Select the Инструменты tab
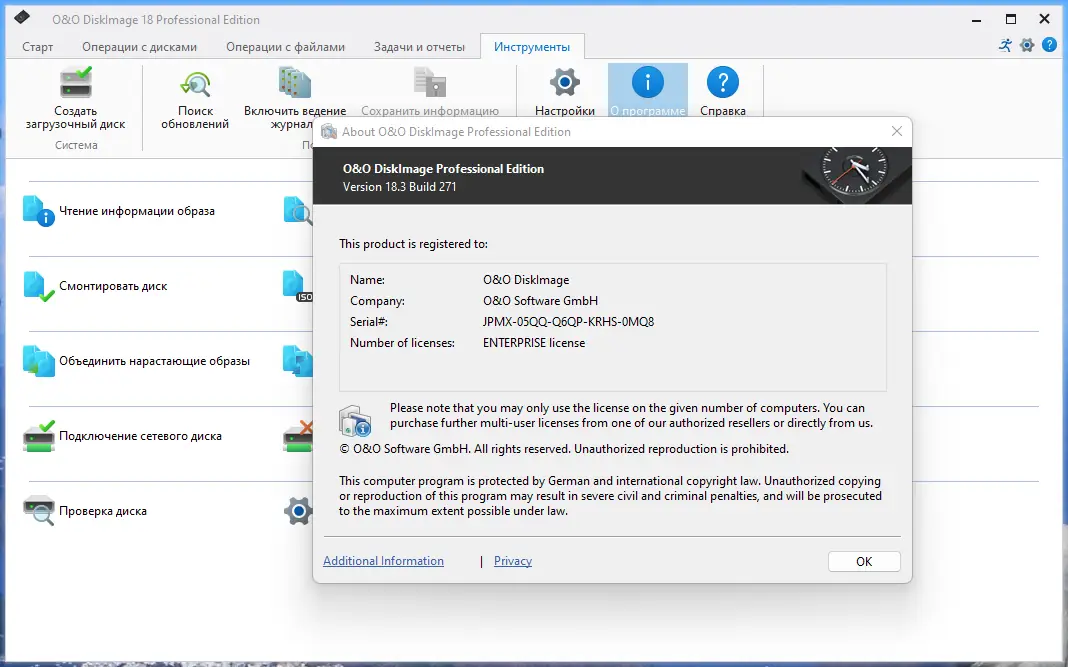Viewport: 1068px width, 667px height. 532,47
